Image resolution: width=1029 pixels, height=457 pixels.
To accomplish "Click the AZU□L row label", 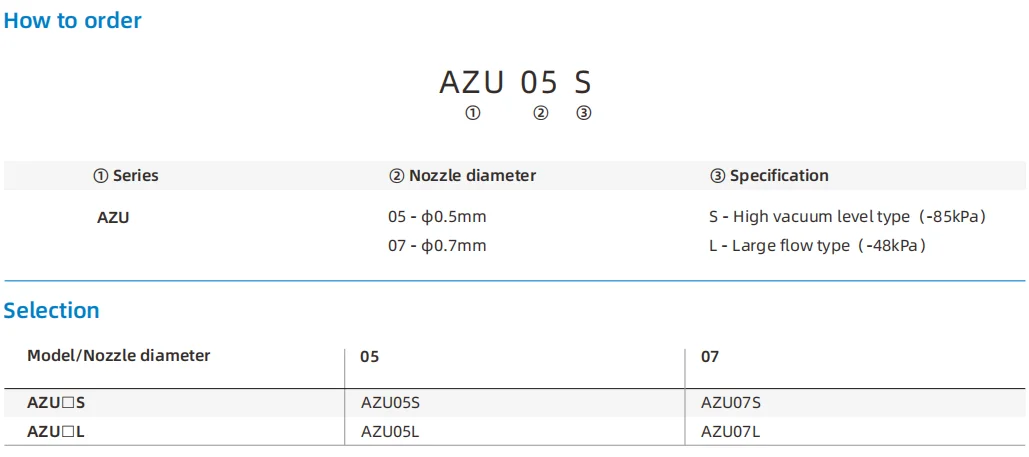I will pos(55,432).
